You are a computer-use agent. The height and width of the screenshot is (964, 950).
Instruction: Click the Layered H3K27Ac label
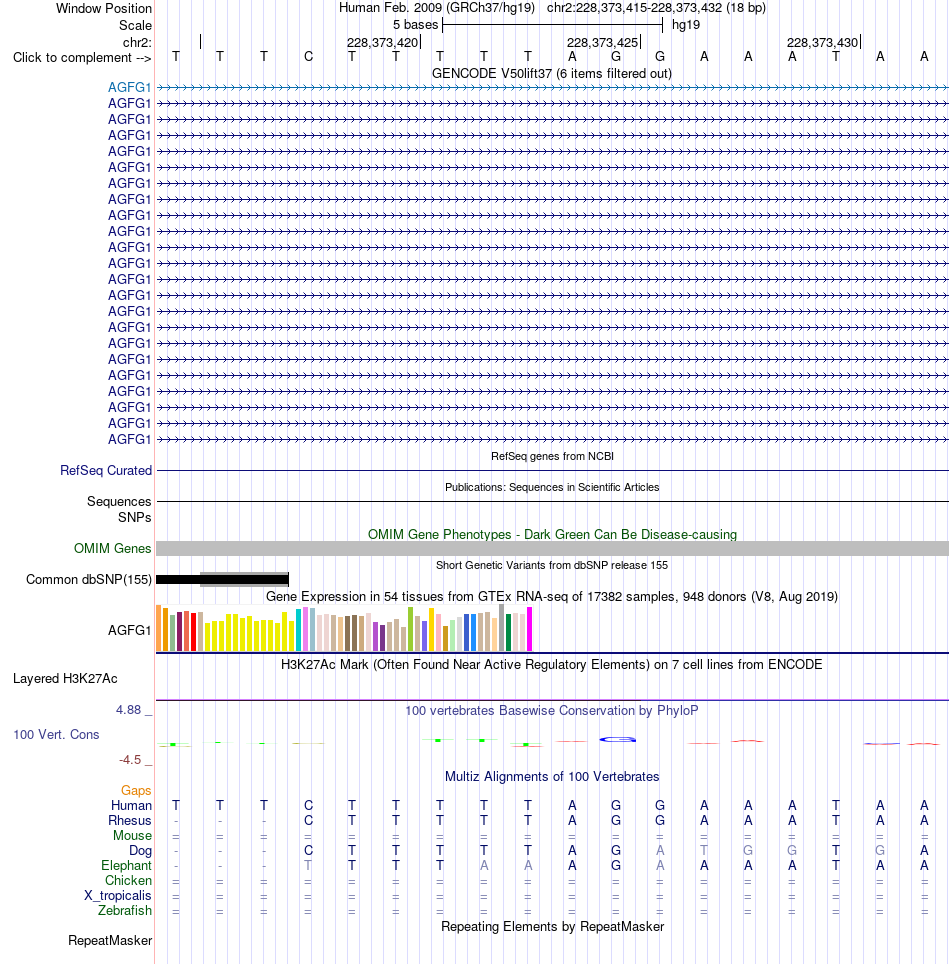pyautogui.click(x=65, y=679)
